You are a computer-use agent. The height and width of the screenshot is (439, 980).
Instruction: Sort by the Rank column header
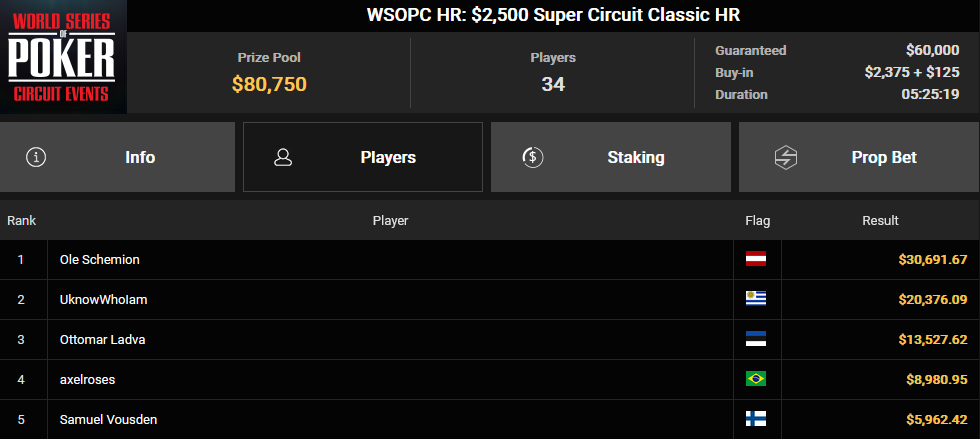tap(22, 220)
